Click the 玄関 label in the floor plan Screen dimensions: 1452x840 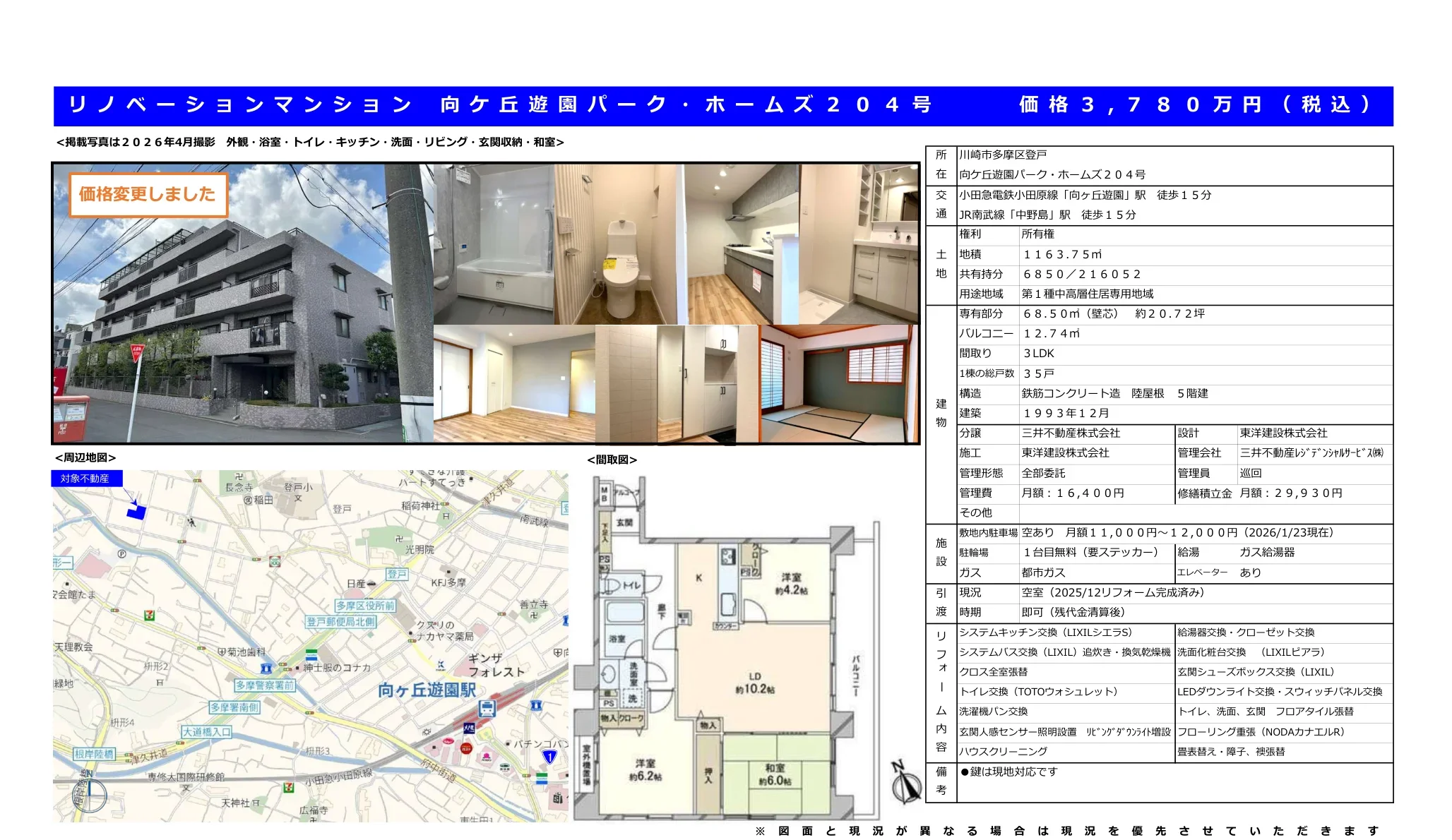click(x=624, y=522)
